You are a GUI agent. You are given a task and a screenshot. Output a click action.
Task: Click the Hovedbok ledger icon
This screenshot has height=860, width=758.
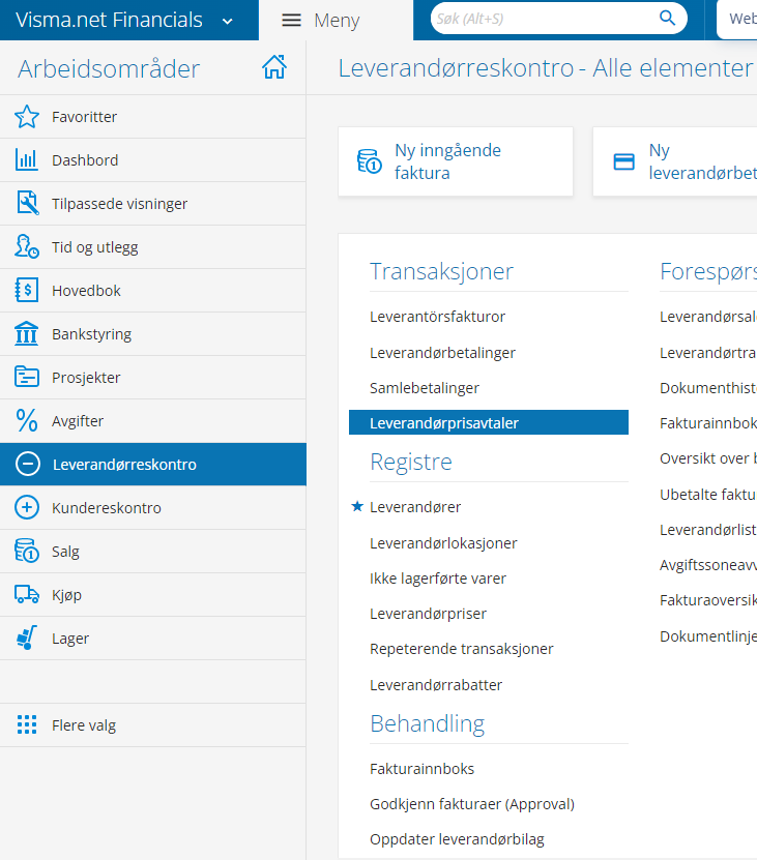27,291
